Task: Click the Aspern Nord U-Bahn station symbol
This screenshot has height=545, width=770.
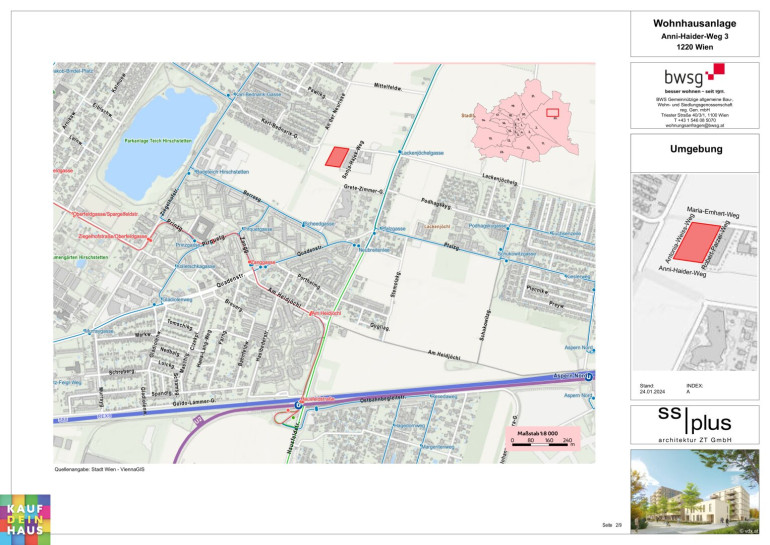Action: [590, 377]
